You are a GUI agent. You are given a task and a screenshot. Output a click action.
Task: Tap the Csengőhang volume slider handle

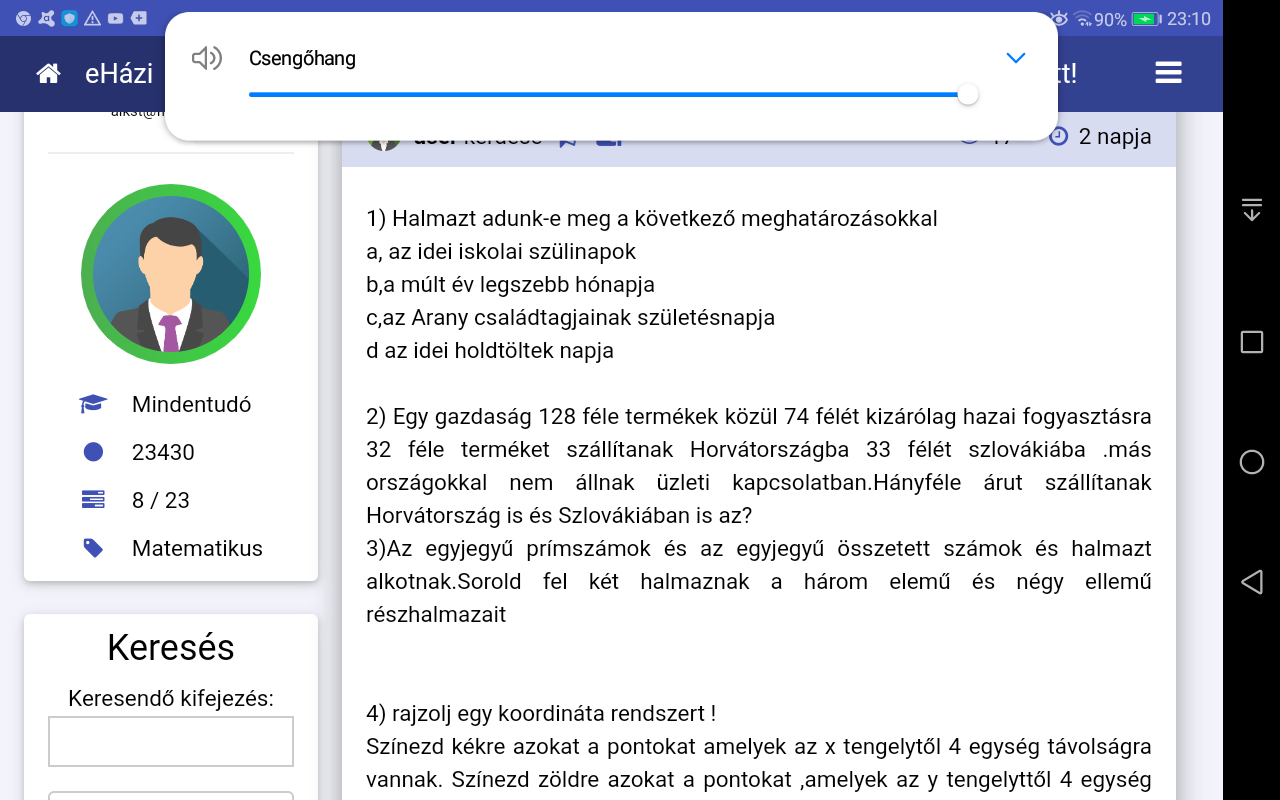967,95
